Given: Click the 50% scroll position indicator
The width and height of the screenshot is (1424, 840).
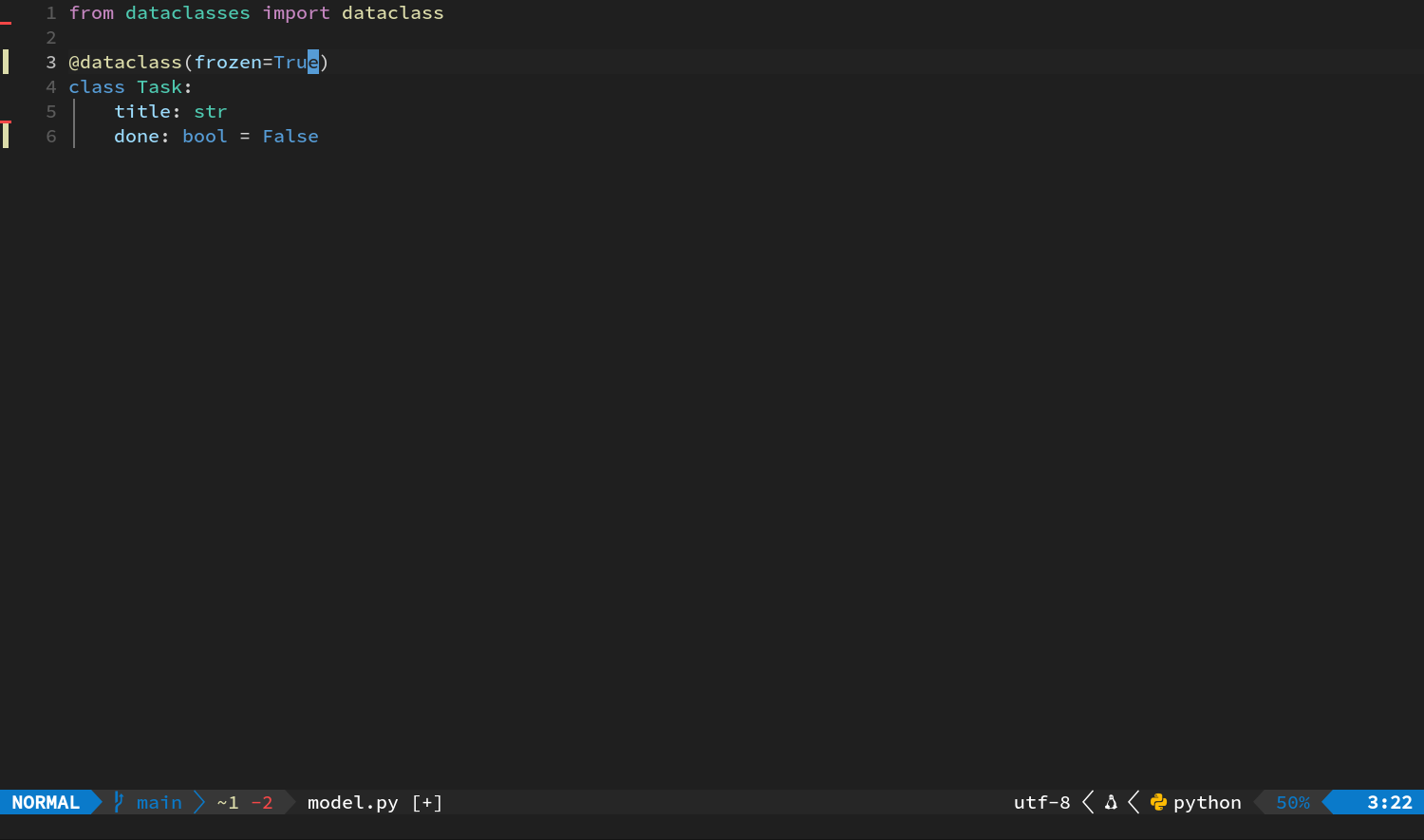Looking at the screenshot, I should [x=1293, y=802].
